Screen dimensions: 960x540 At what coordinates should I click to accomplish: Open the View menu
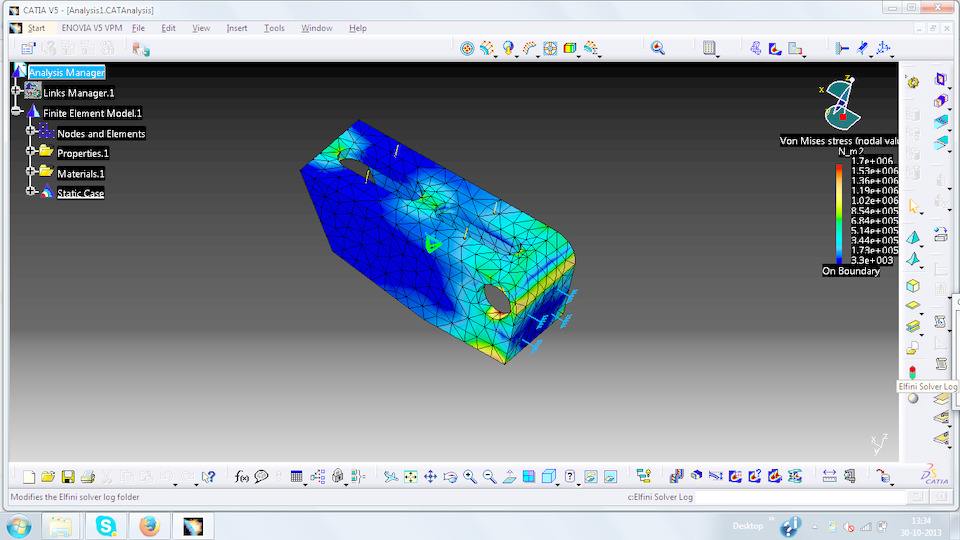201,28
